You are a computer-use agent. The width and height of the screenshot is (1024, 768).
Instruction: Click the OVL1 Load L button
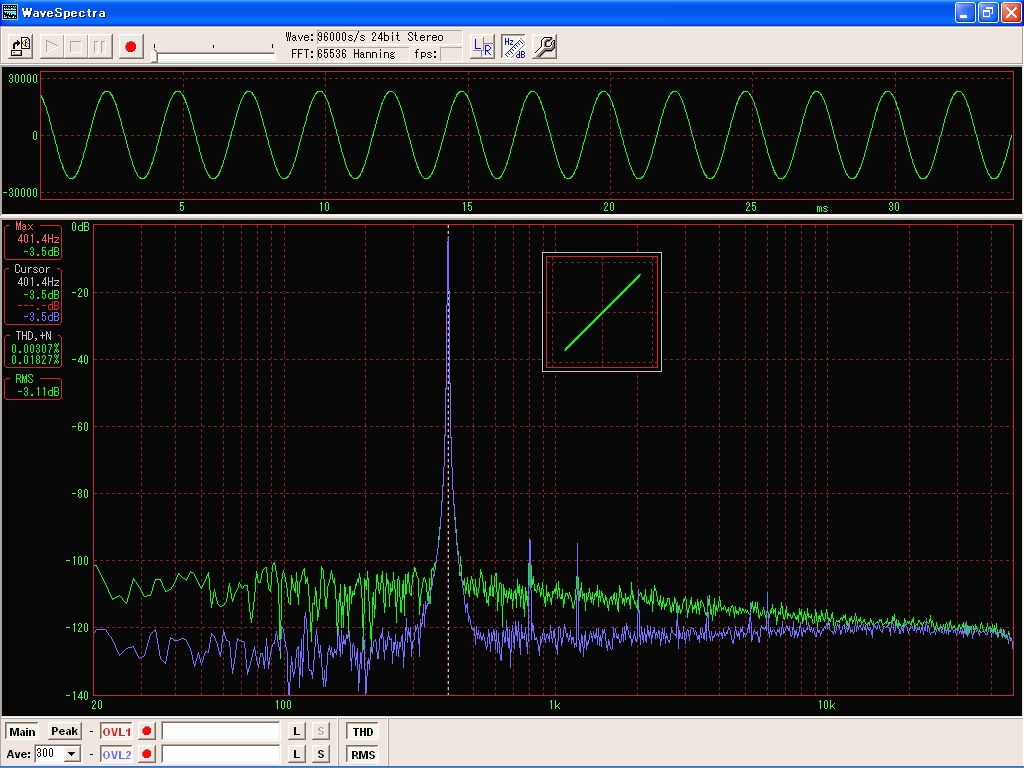coord(296,731)
